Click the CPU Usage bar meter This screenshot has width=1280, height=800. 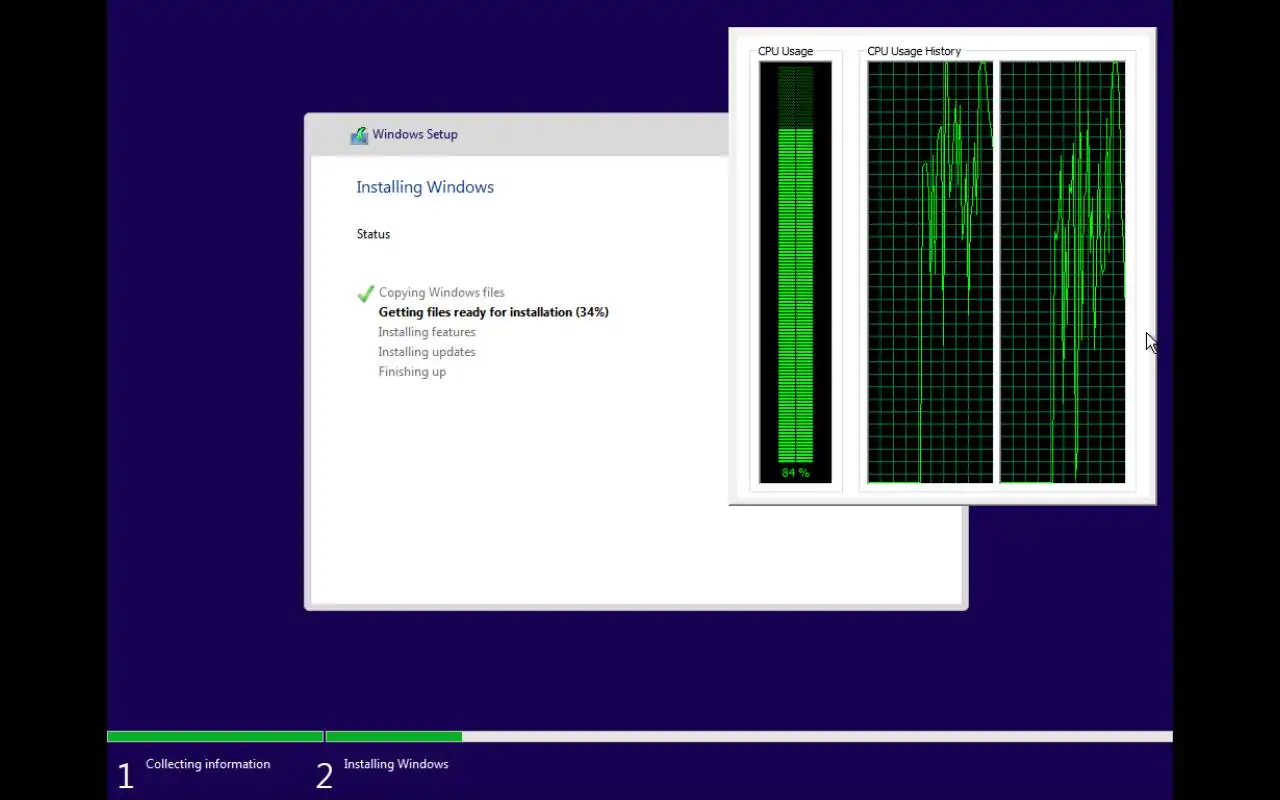(x=795, y=272)
